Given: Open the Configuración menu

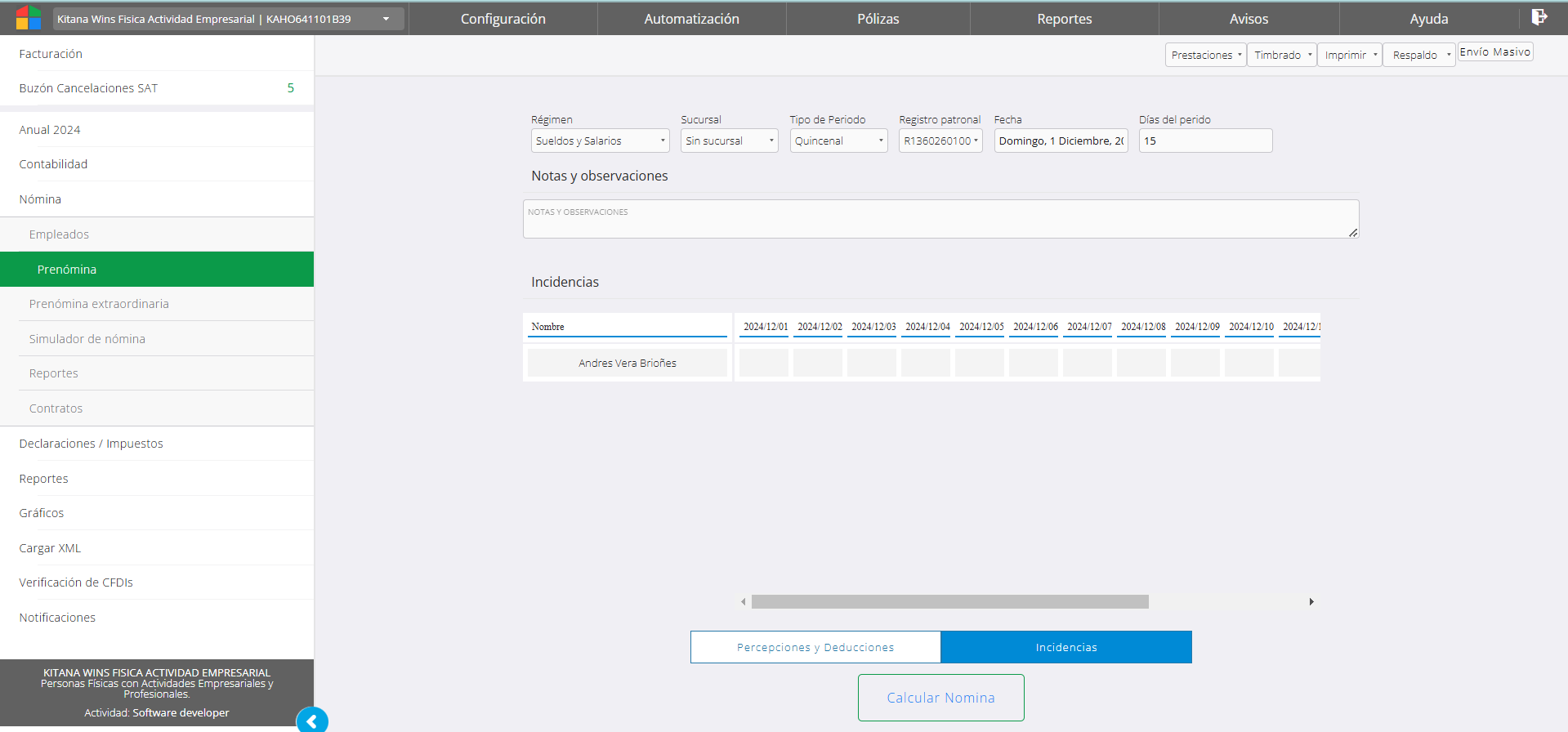Looking at the screenshot, I should pos(503,19).
